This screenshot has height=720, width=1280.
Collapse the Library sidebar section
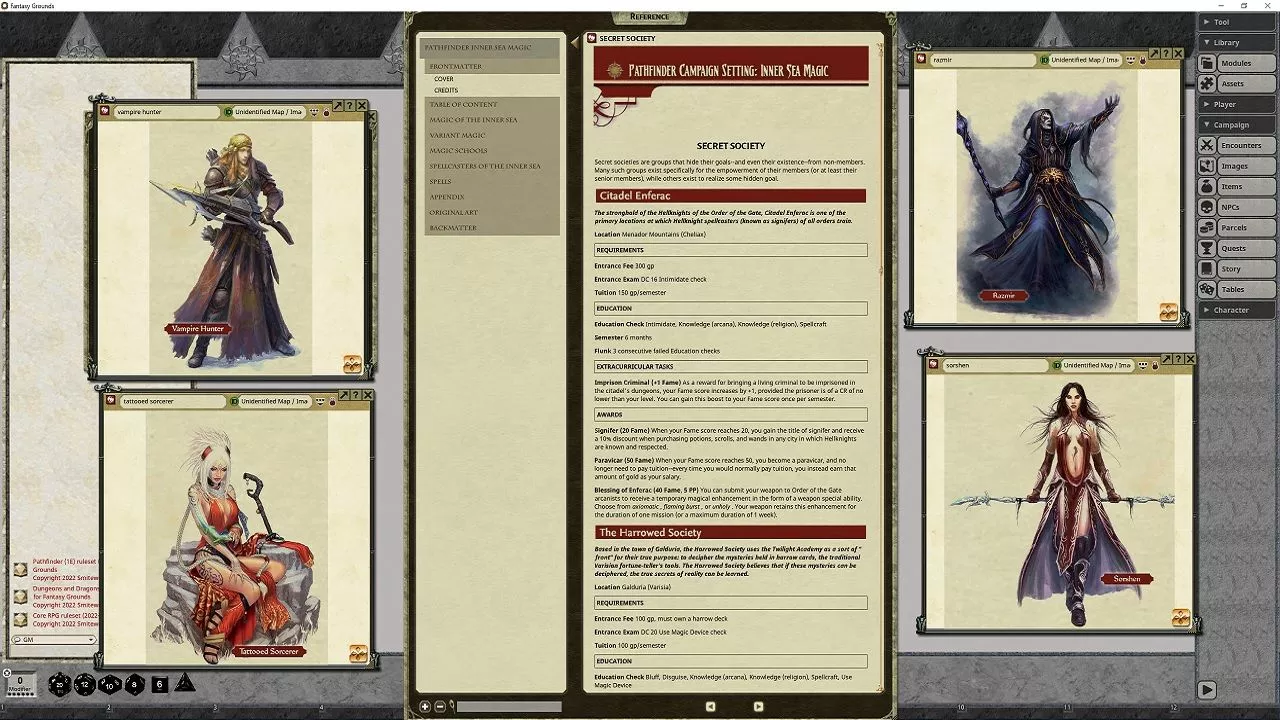[x=1236, y=42]
